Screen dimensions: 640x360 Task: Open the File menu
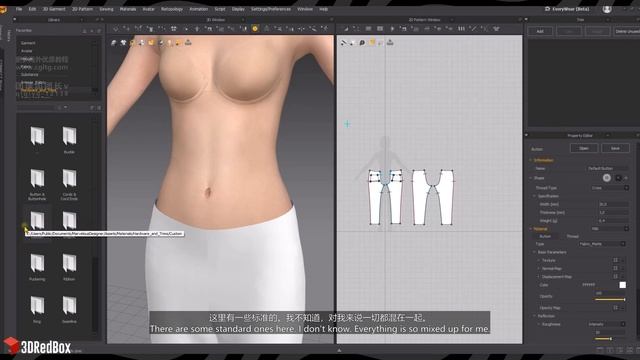tap(19, 9)
